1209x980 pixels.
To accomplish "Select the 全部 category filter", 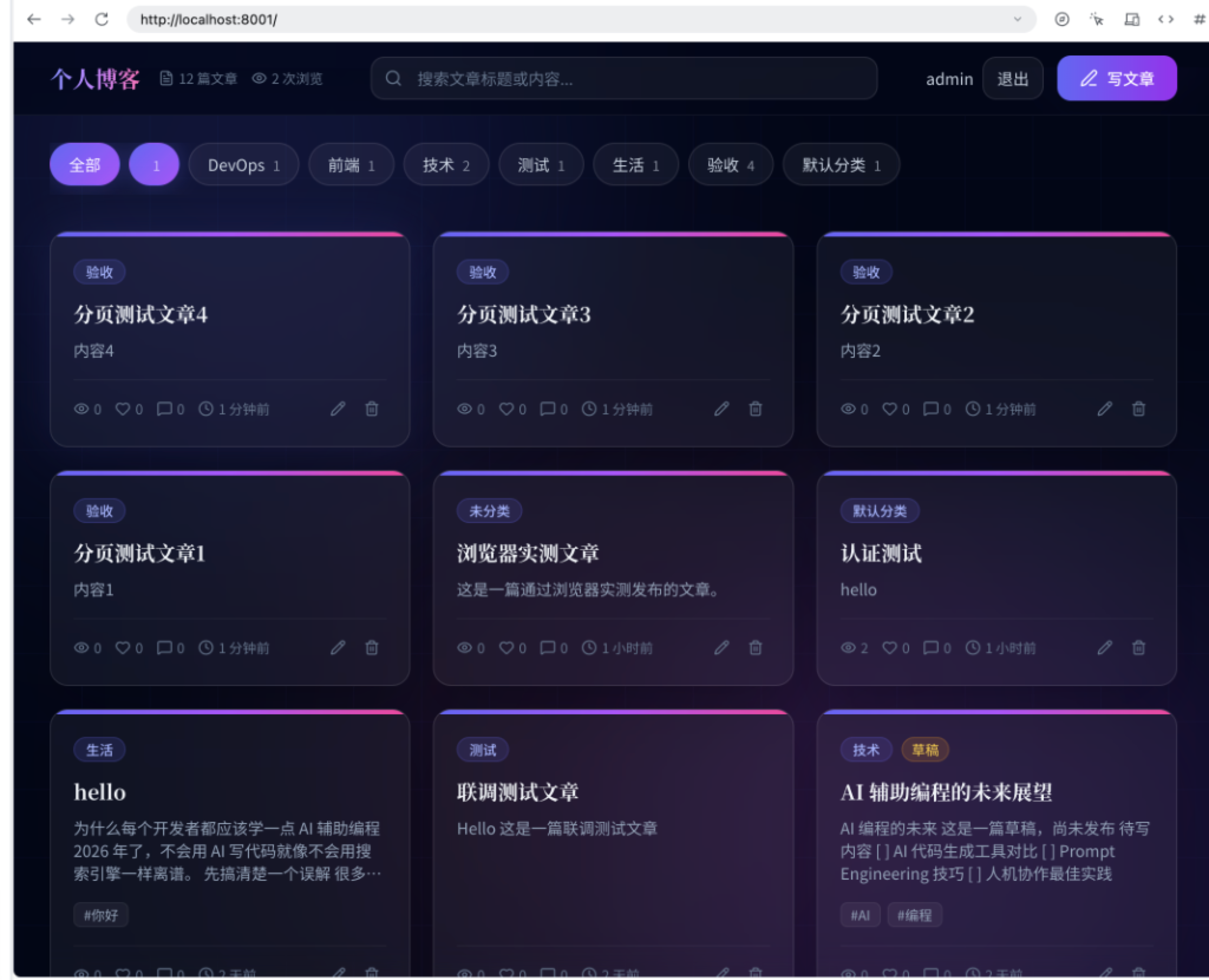I will (x=85, y=165).
